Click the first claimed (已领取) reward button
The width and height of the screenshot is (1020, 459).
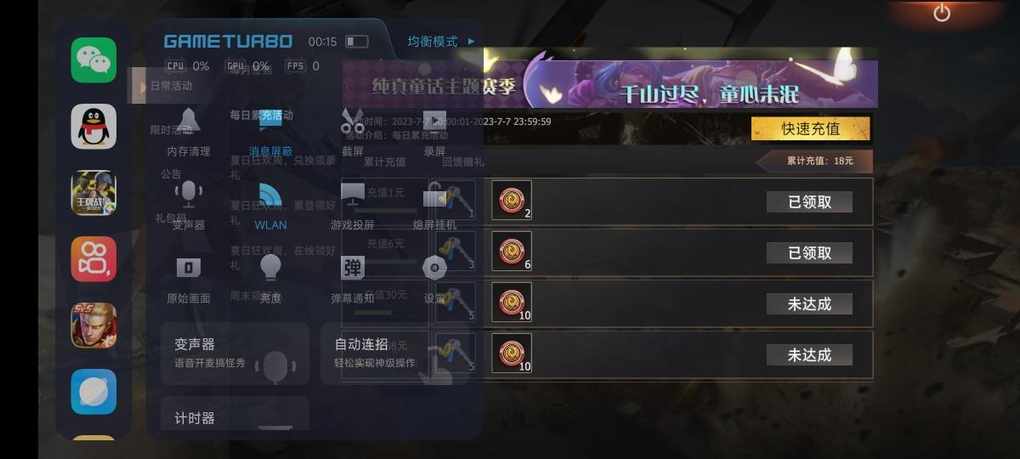(x=809, y=202)
